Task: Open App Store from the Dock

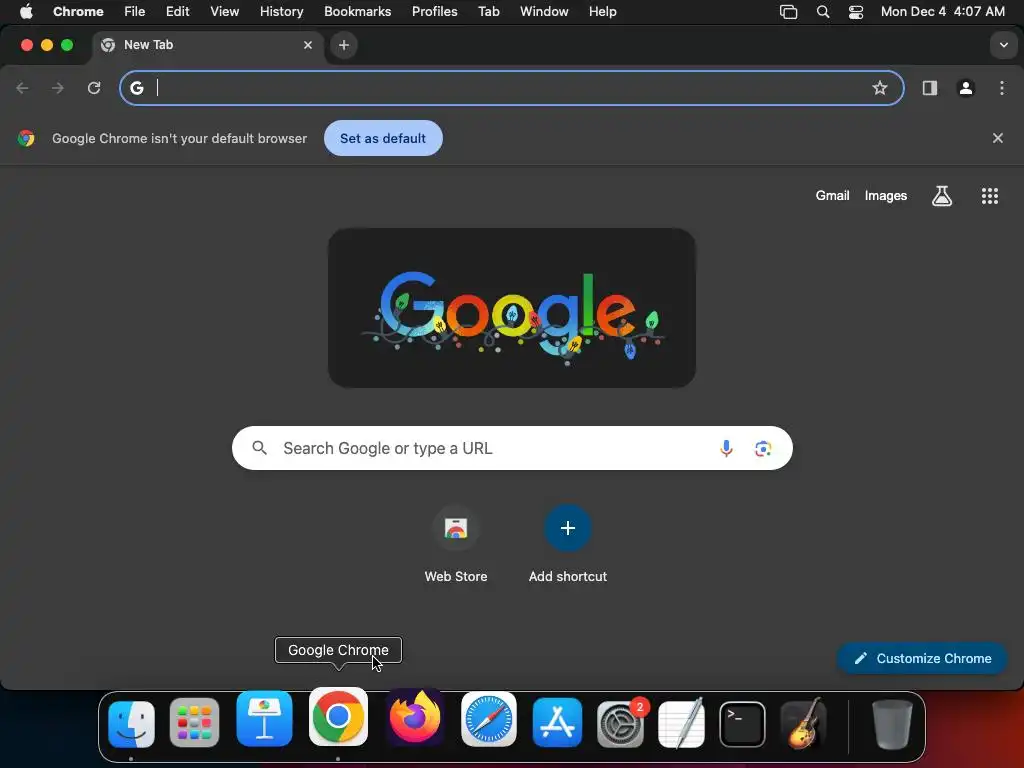Action: coord(557,722)
